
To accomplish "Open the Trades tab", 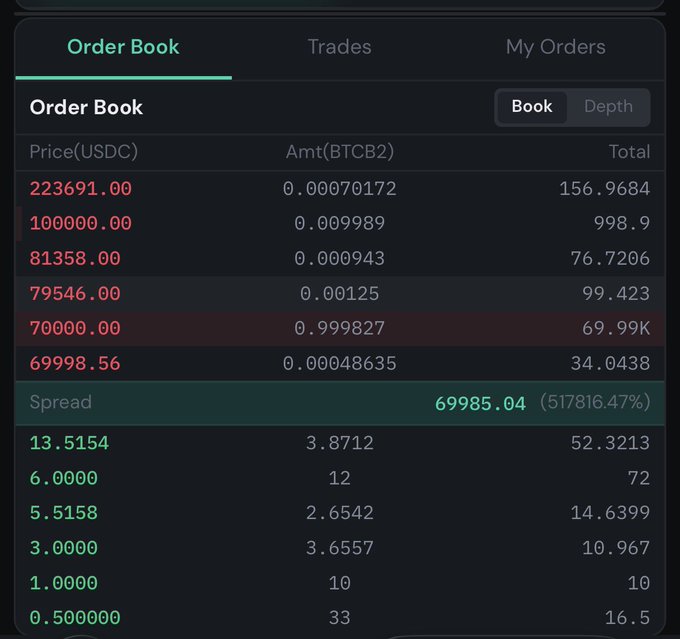I will coord(340,47).
